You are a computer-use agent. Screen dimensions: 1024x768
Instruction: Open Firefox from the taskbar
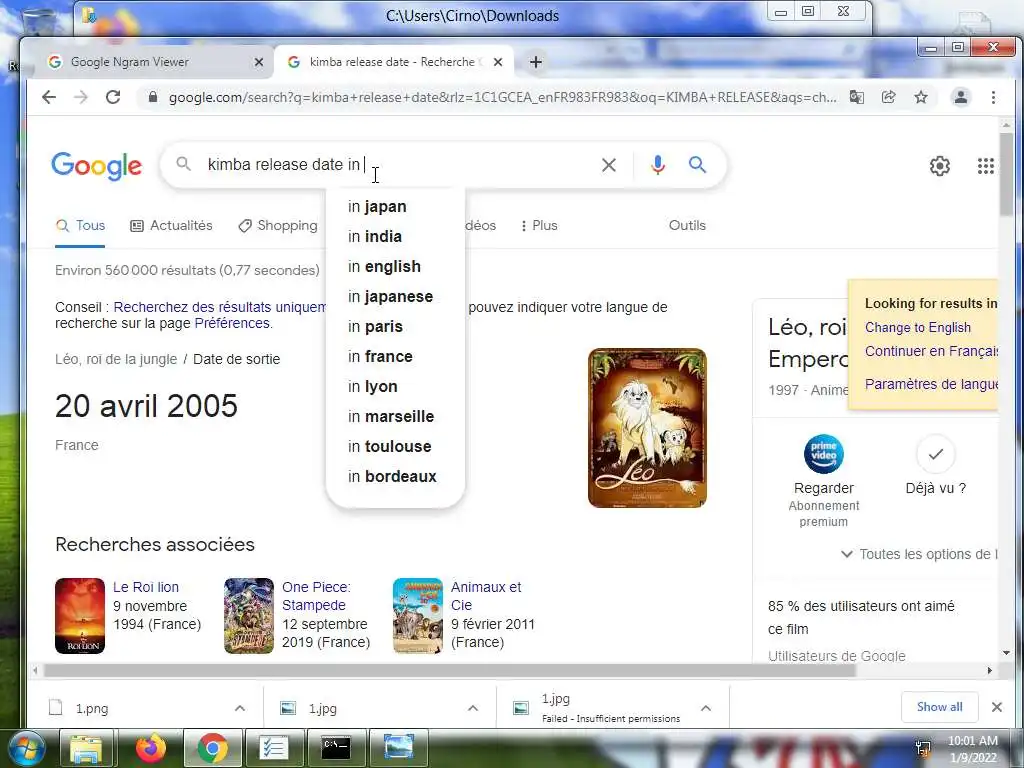pos(151,748)
